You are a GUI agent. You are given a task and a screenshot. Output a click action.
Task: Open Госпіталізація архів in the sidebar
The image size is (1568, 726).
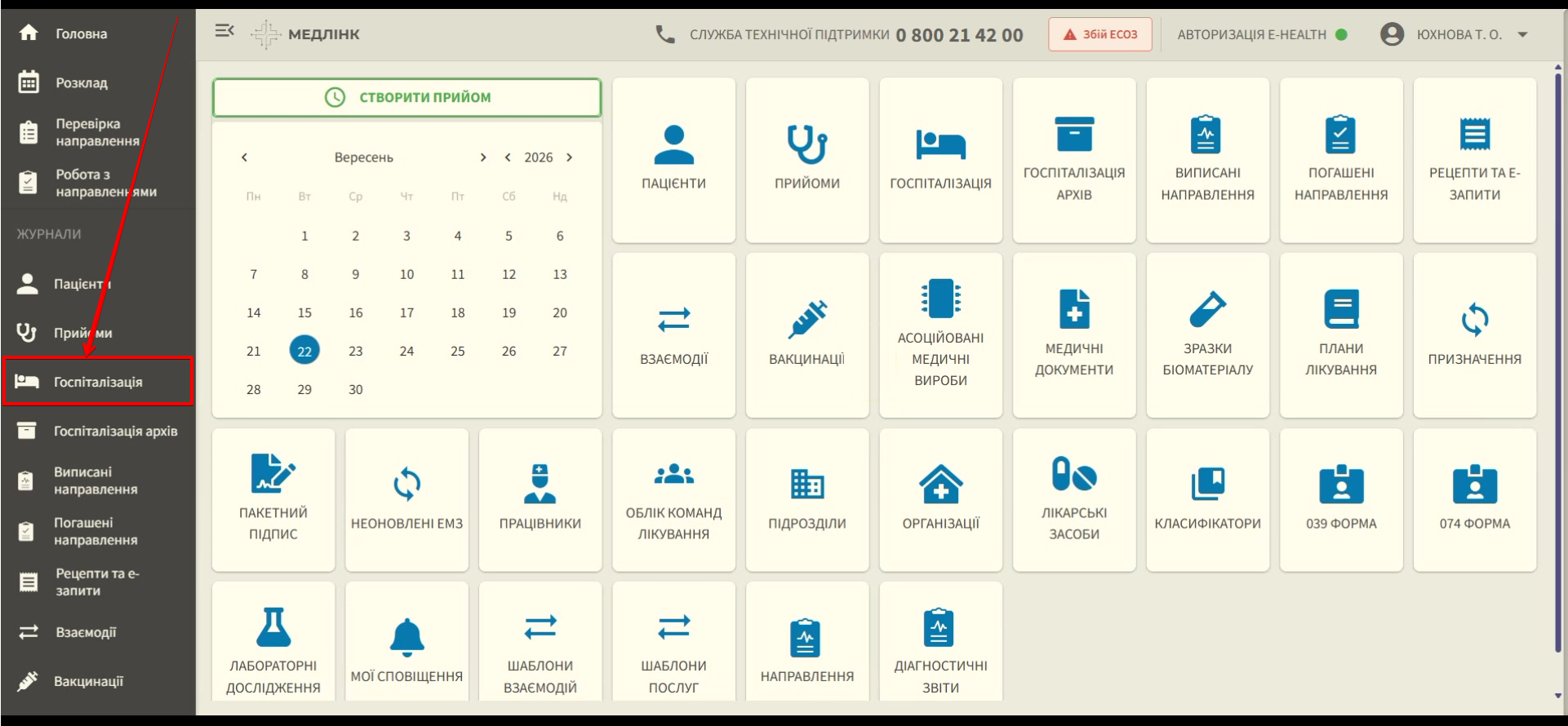click(x=98, y=431)
